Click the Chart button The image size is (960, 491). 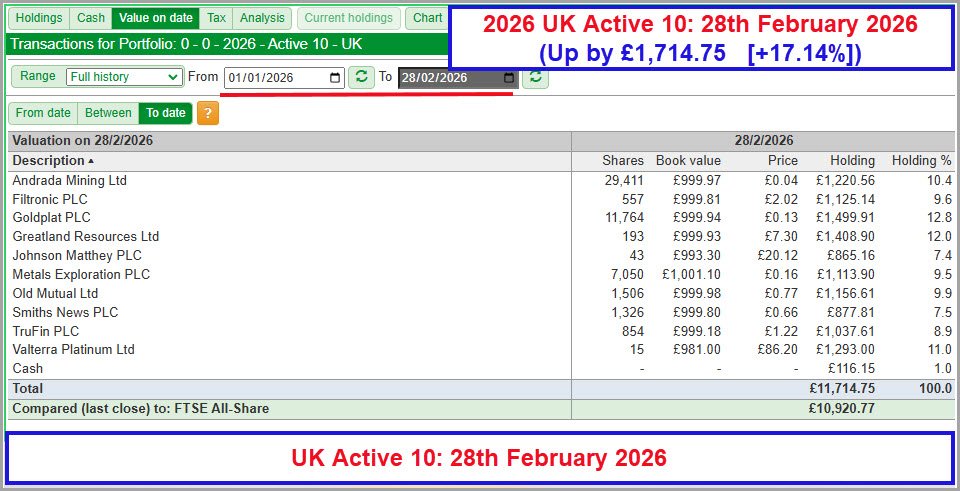pos(427,18)
